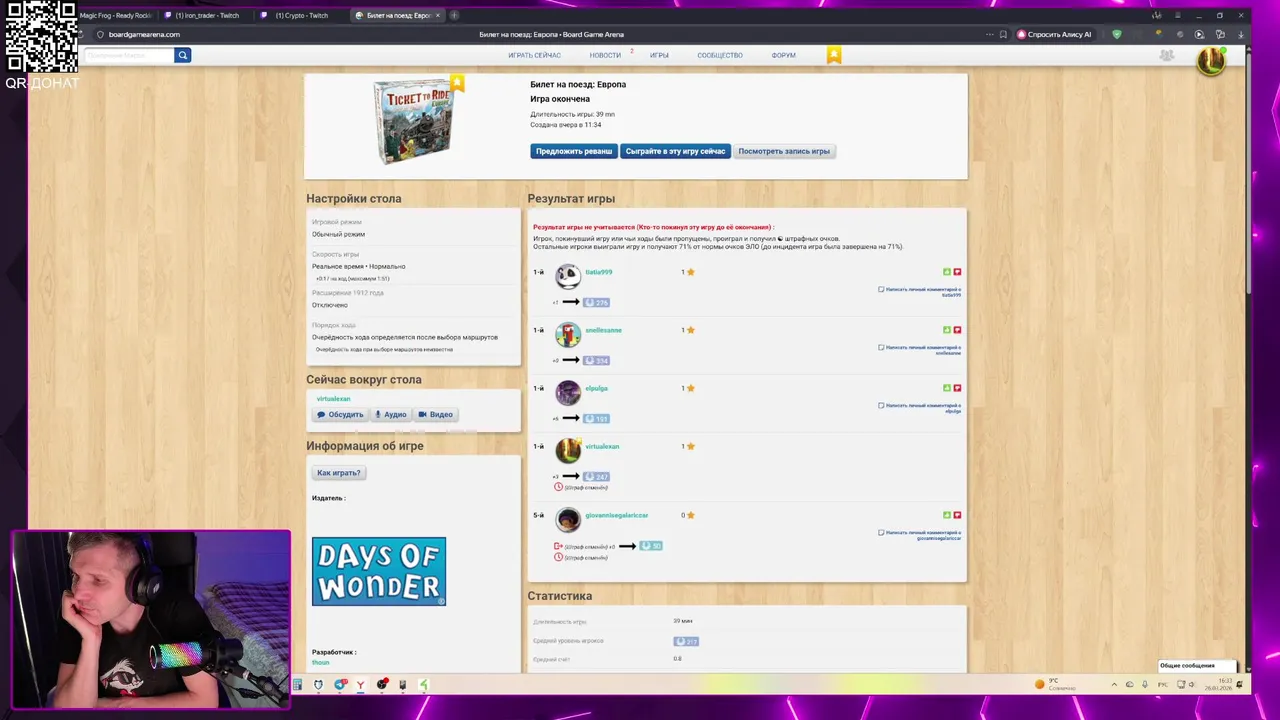Image resolution: width=1280 pixels, height=720 pixels.
Task: Click giovannisegalariccar's avatar
Action: point(568,519)
